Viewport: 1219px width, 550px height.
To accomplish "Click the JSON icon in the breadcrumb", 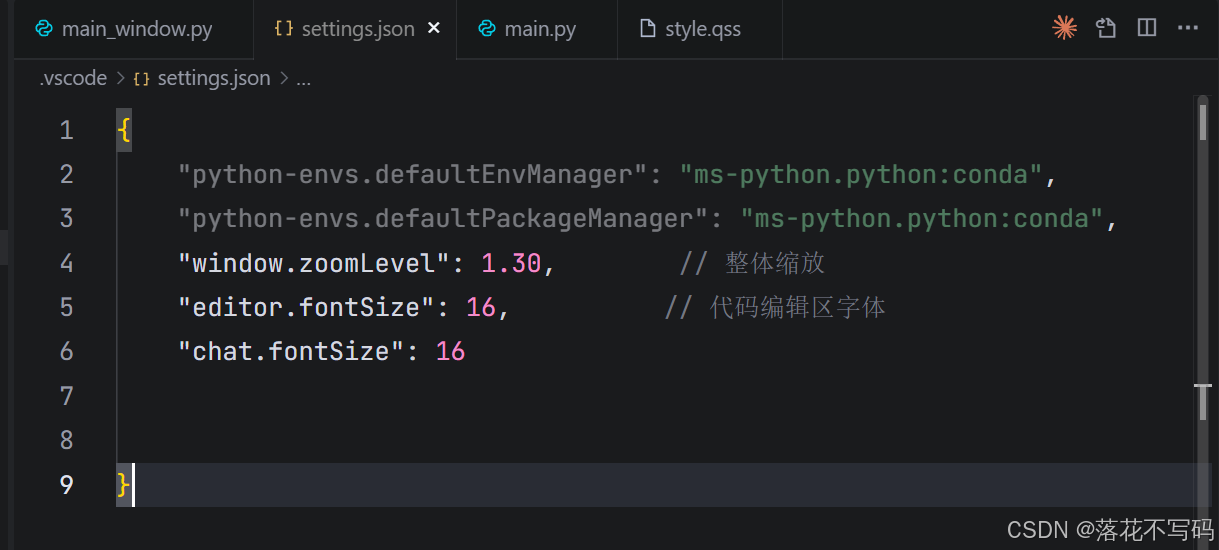I will [141, 78].
